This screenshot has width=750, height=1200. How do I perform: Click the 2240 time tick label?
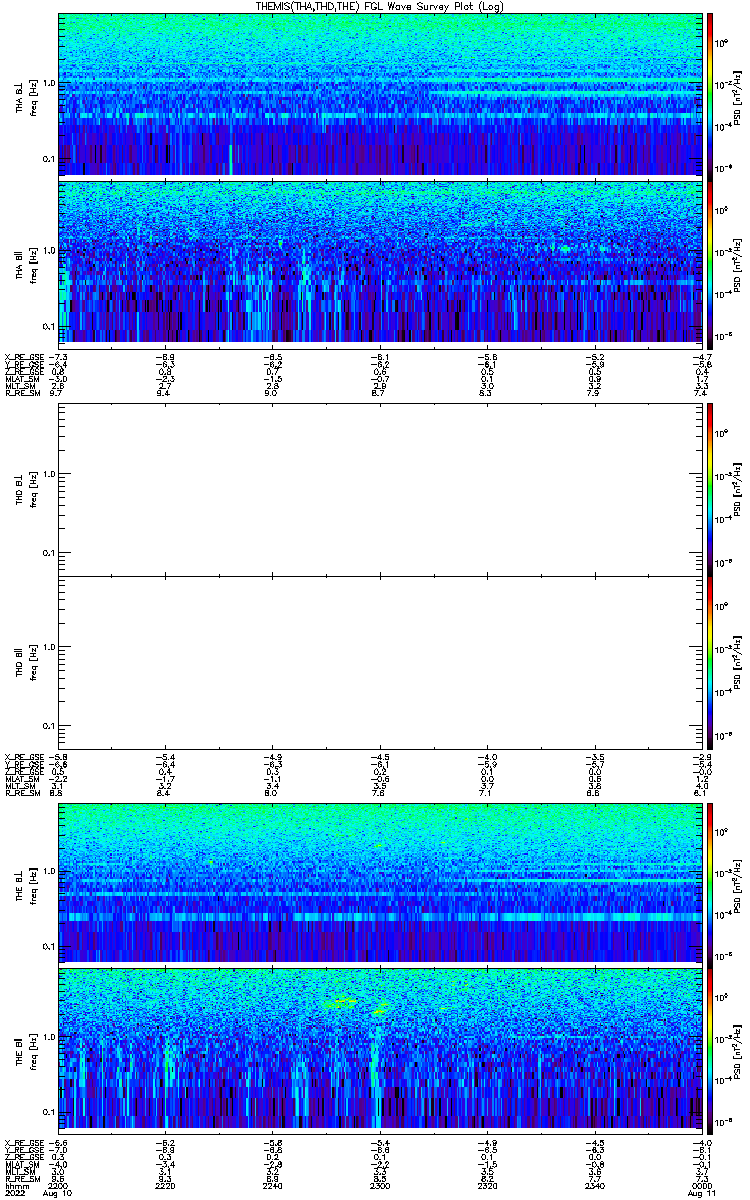click(273, 1185)
